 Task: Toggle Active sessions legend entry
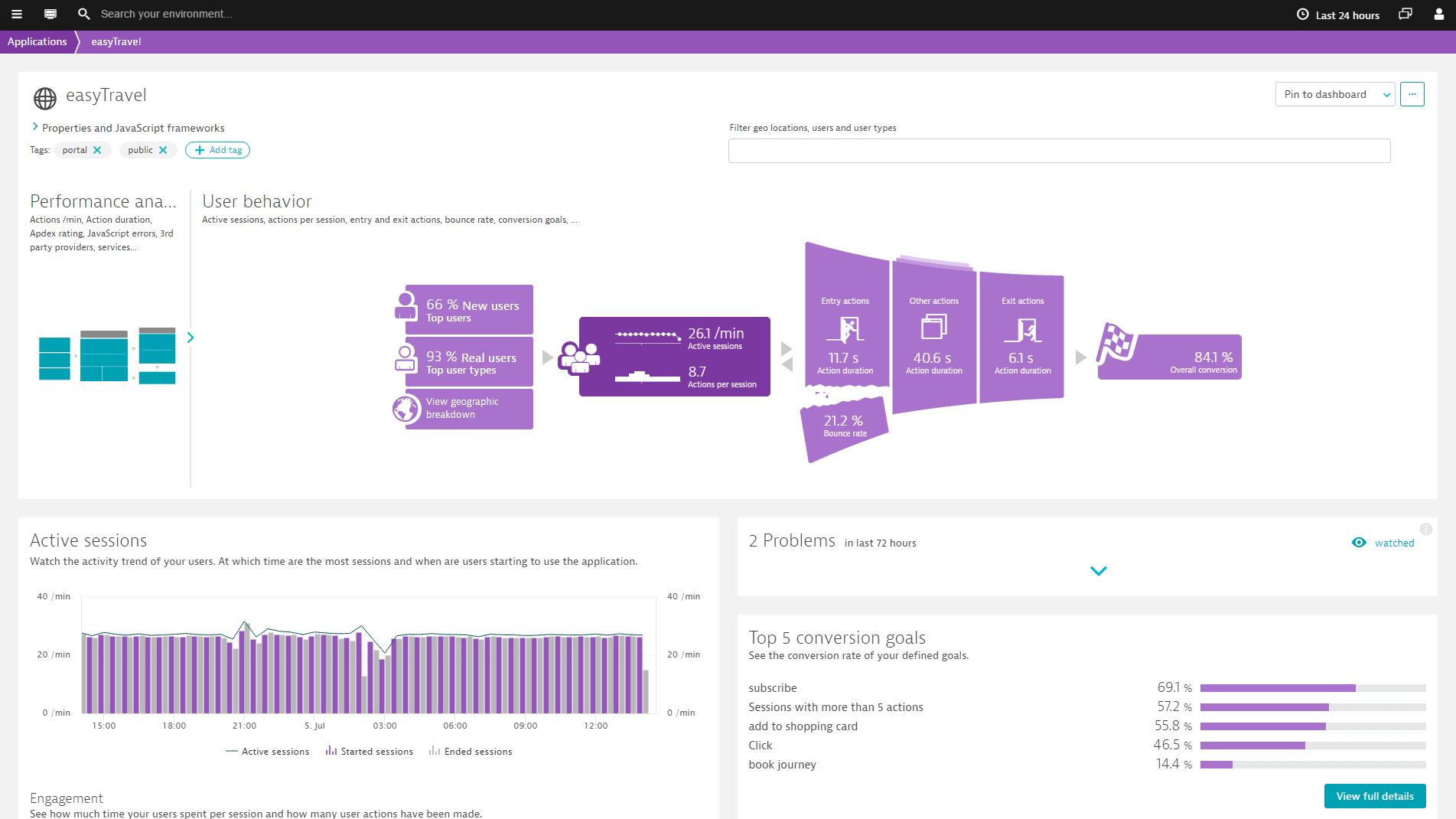[268, 752]
